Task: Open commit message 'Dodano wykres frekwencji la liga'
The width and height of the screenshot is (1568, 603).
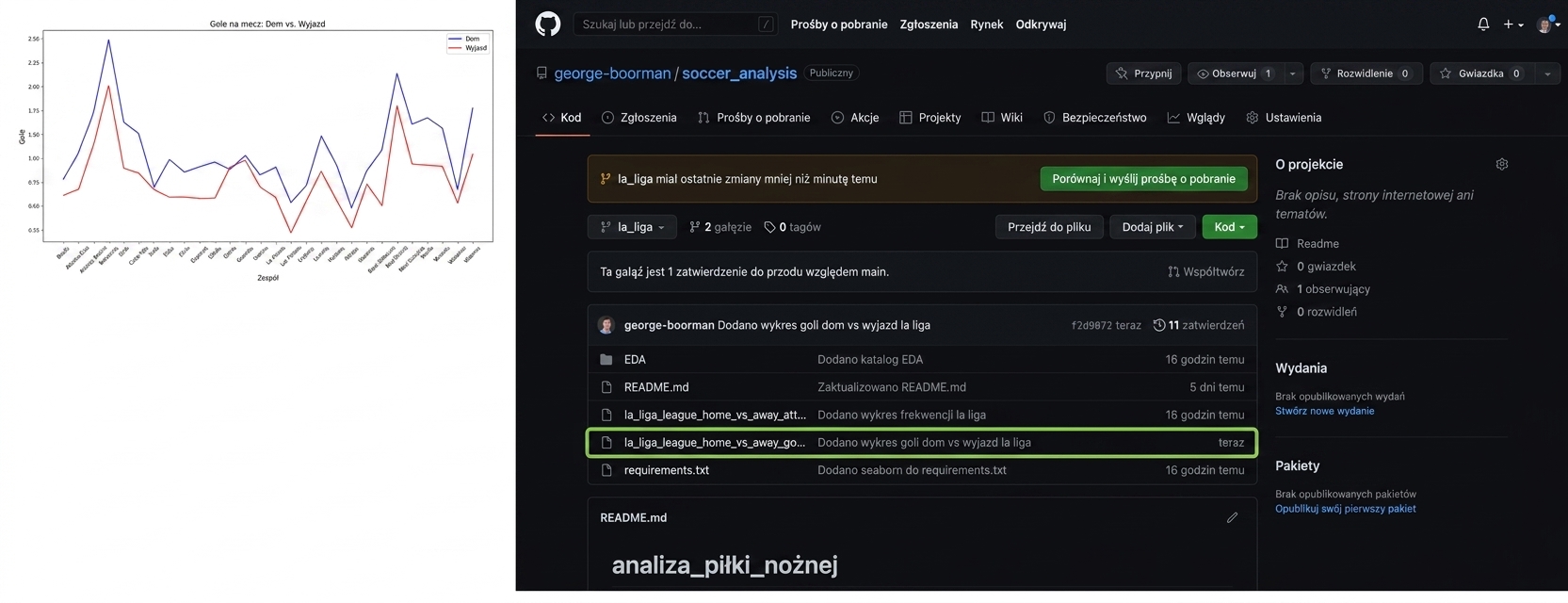Action: tap(901, 415)
